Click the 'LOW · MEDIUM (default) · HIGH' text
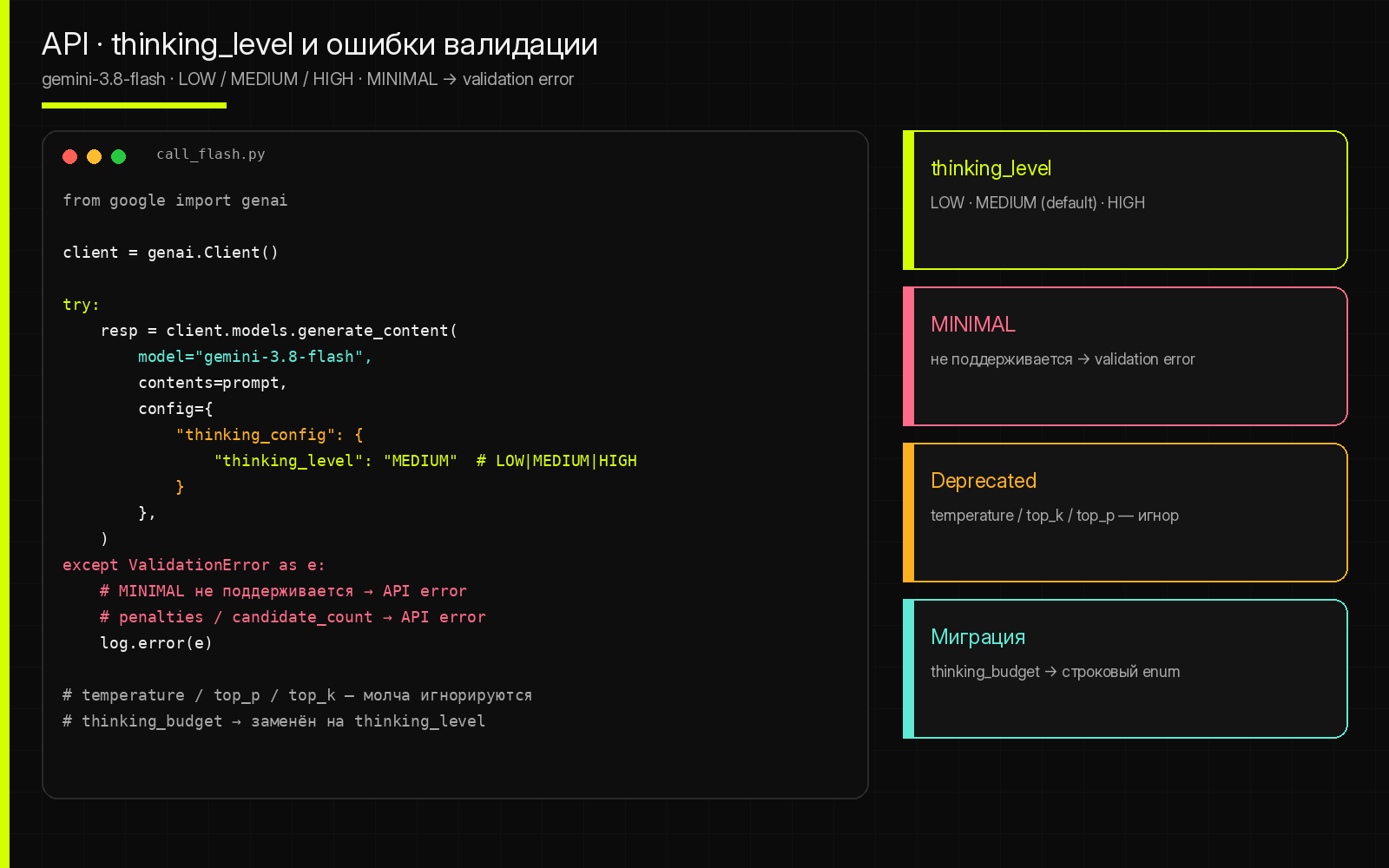1389x868 pixels. click(x=1037, y=203)
